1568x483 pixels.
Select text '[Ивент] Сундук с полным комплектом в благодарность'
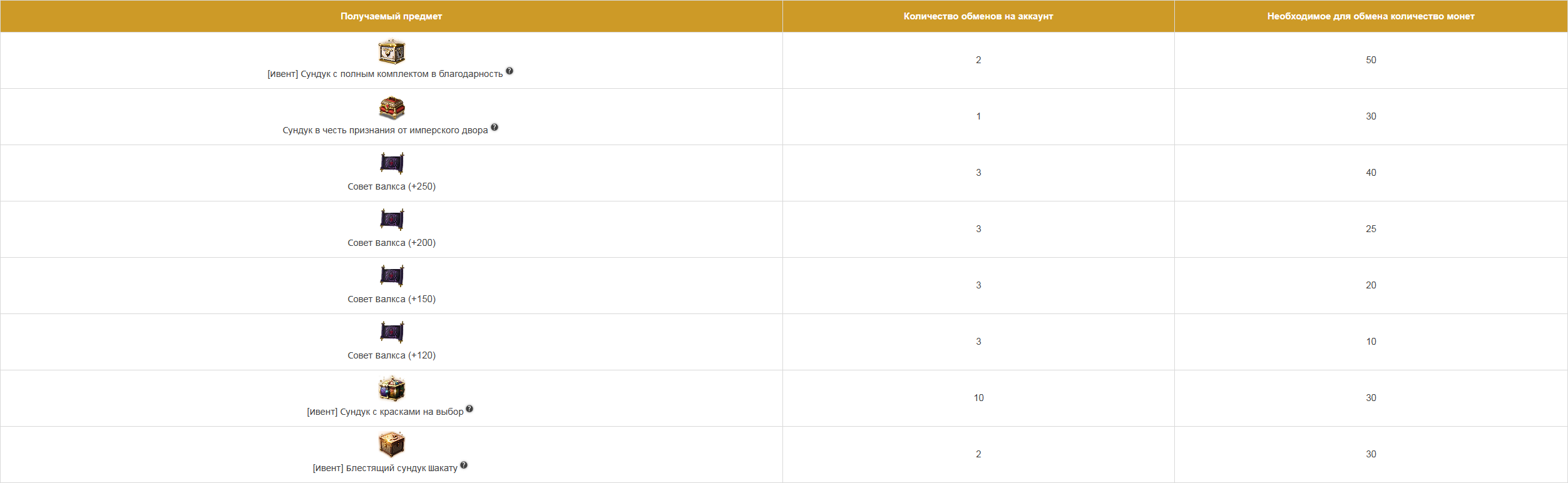coord(385,74)
